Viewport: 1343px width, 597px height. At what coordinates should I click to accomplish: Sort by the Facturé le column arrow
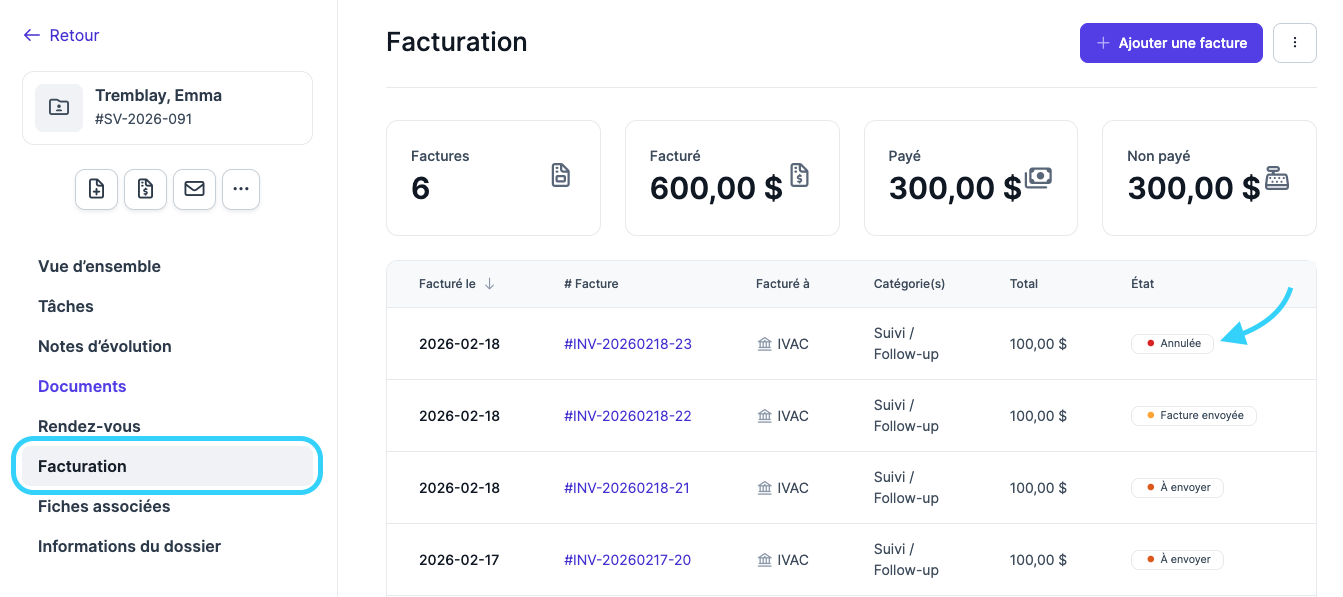[489, 284]
